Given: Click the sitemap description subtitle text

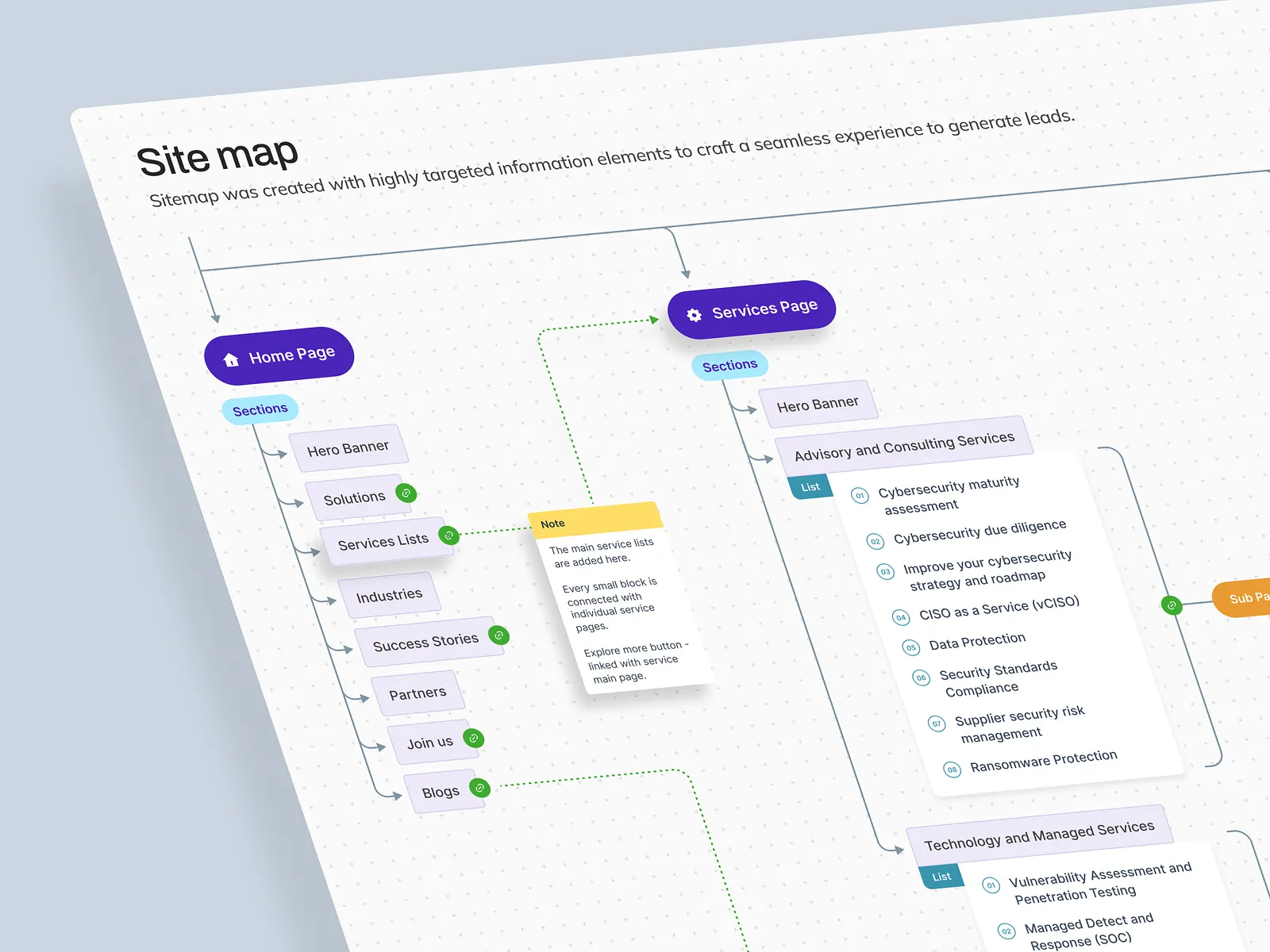Looking at the screenshot, I should [x=612, y=157].
